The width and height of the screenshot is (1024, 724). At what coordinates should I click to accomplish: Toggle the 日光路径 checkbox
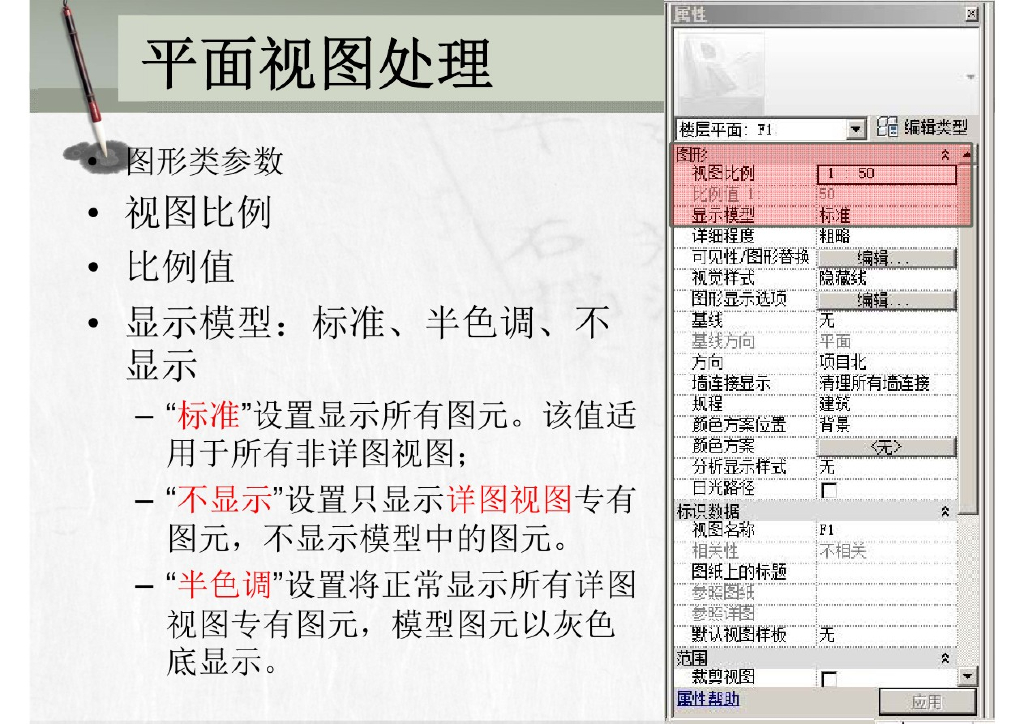point(829,490)
